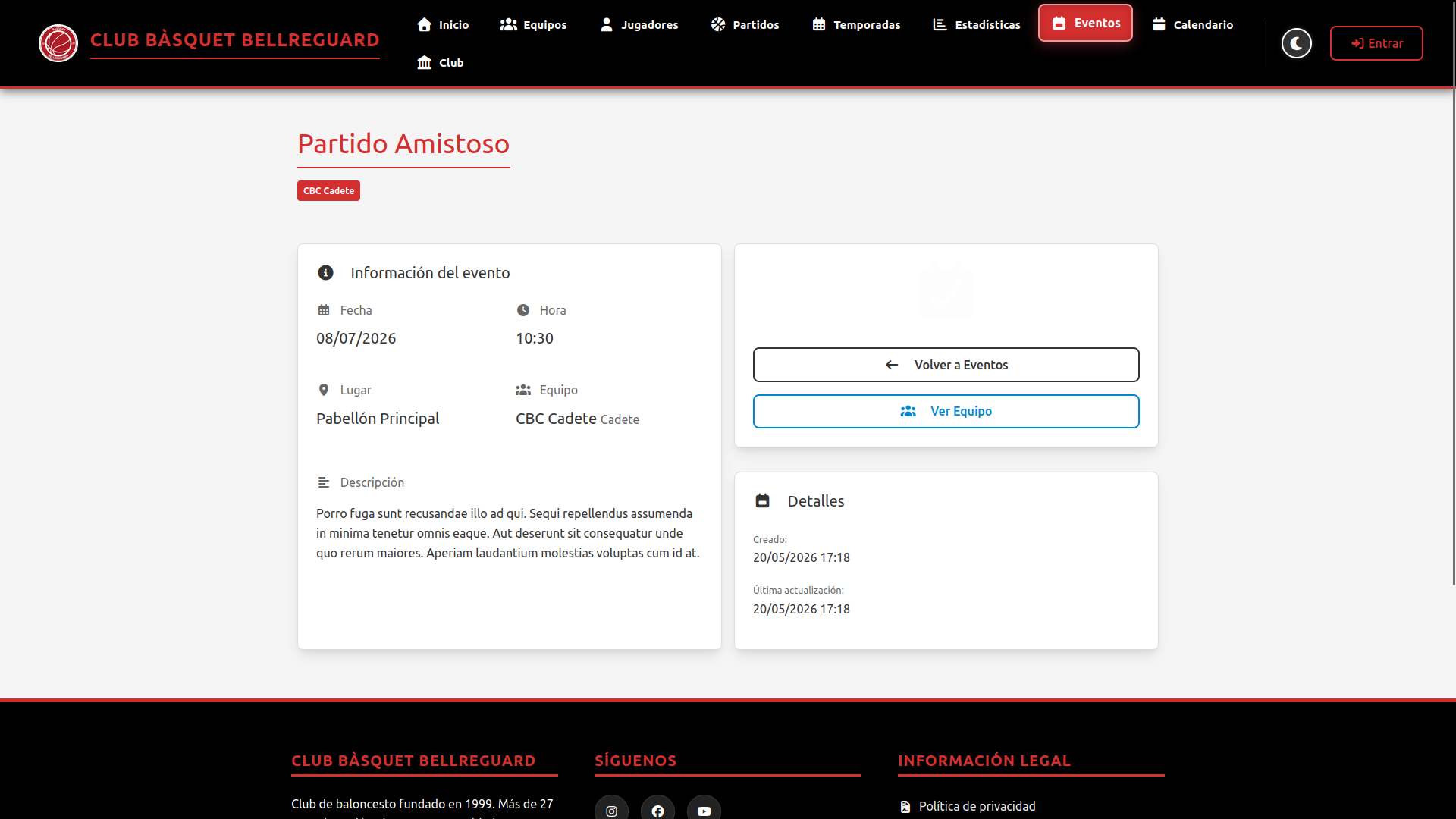Click the Lugar map pin icon

(x=324, y=390)
